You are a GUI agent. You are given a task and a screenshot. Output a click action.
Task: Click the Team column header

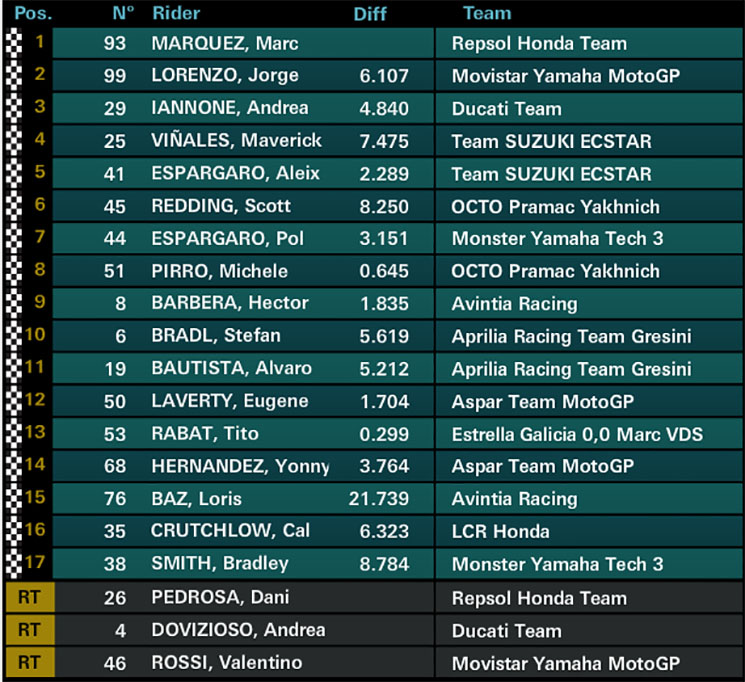tap(487, 13)
